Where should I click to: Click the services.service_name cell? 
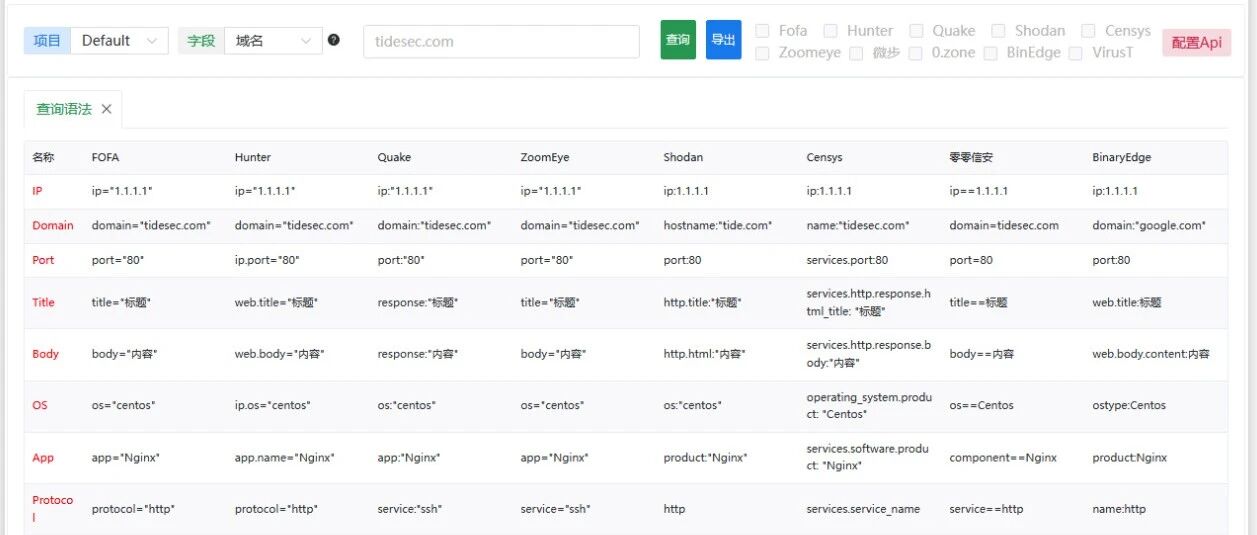tap(863, 509)
